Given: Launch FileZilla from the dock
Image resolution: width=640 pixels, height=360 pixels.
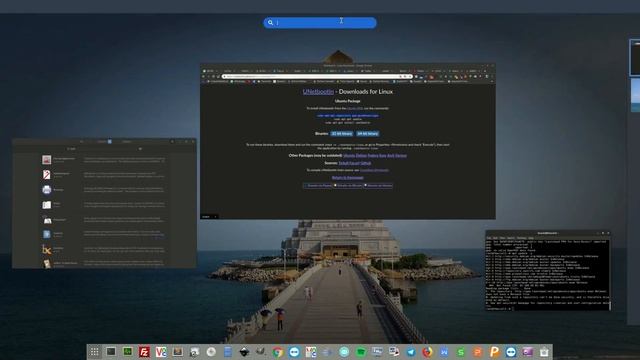Looking at the screenshot, I should [144, 352].
